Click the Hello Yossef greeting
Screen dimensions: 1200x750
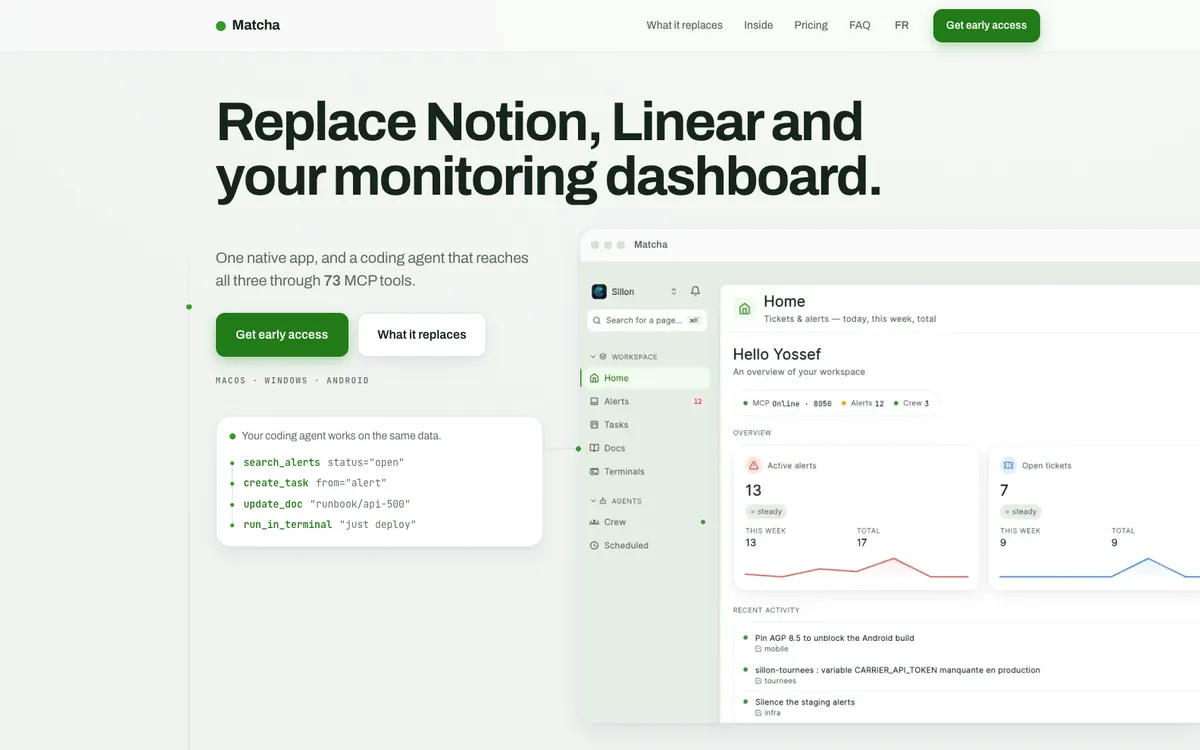(777, 354)
